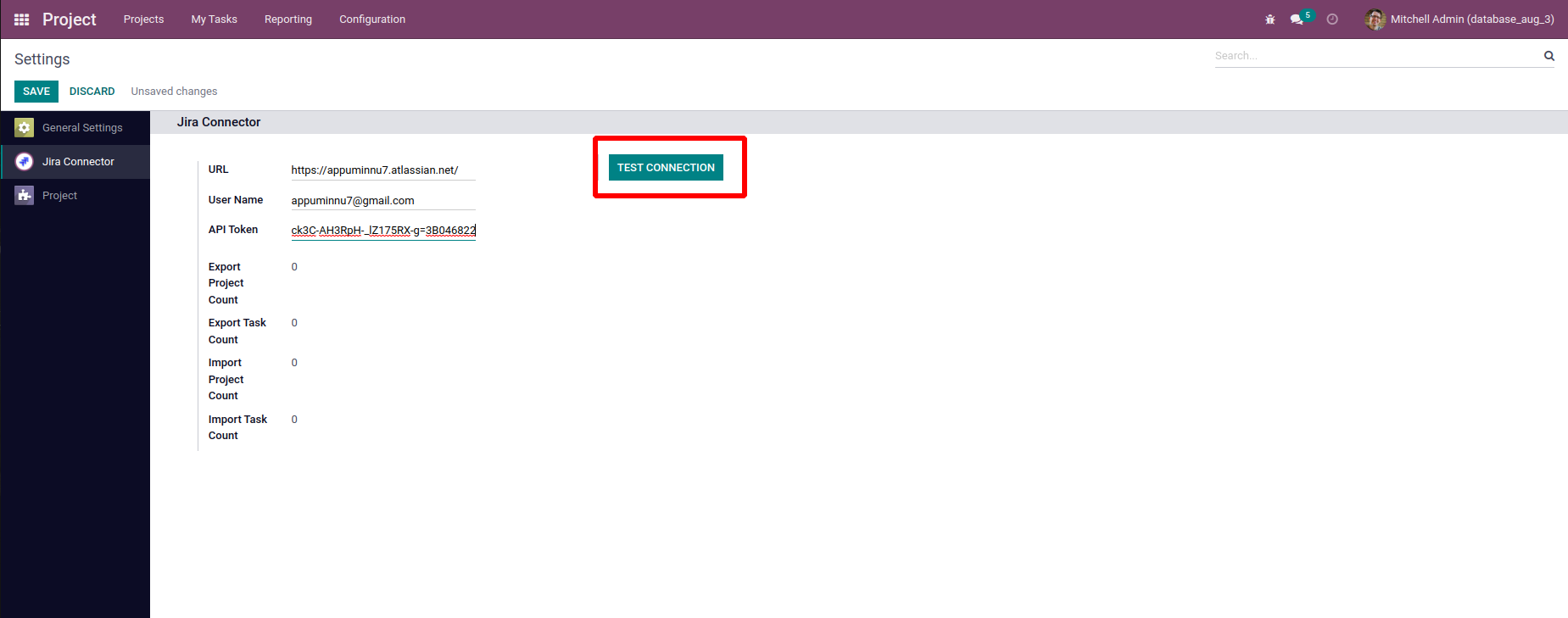Open the activities clock icon
This screenshot has height=618, width=1568.
tap(1332, 19)
